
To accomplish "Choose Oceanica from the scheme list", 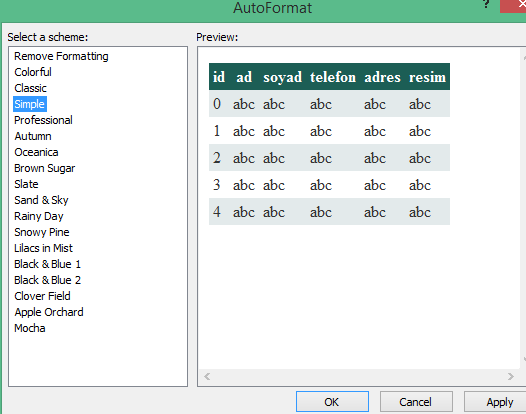I will [36, 152].
